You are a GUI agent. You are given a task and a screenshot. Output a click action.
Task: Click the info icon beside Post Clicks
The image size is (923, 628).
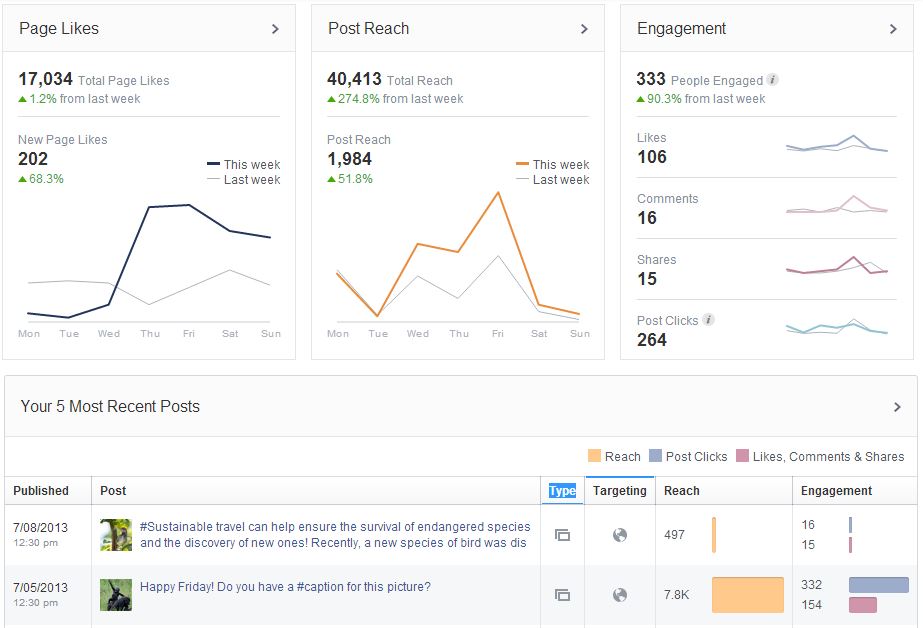[708, 320]
